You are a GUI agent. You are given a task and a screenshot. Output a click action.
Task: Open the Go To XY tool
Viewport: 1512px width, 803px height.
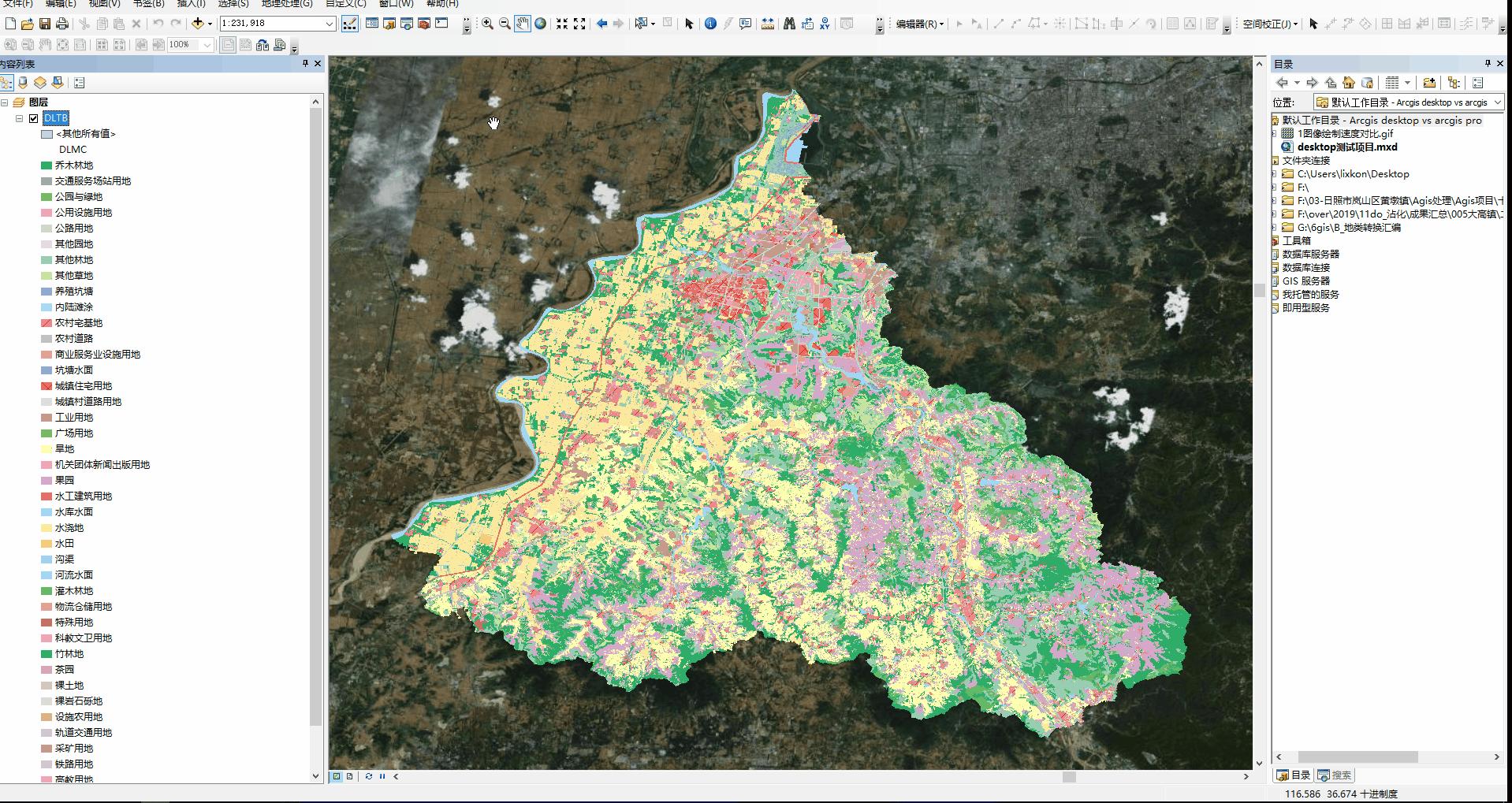(825, 24)
